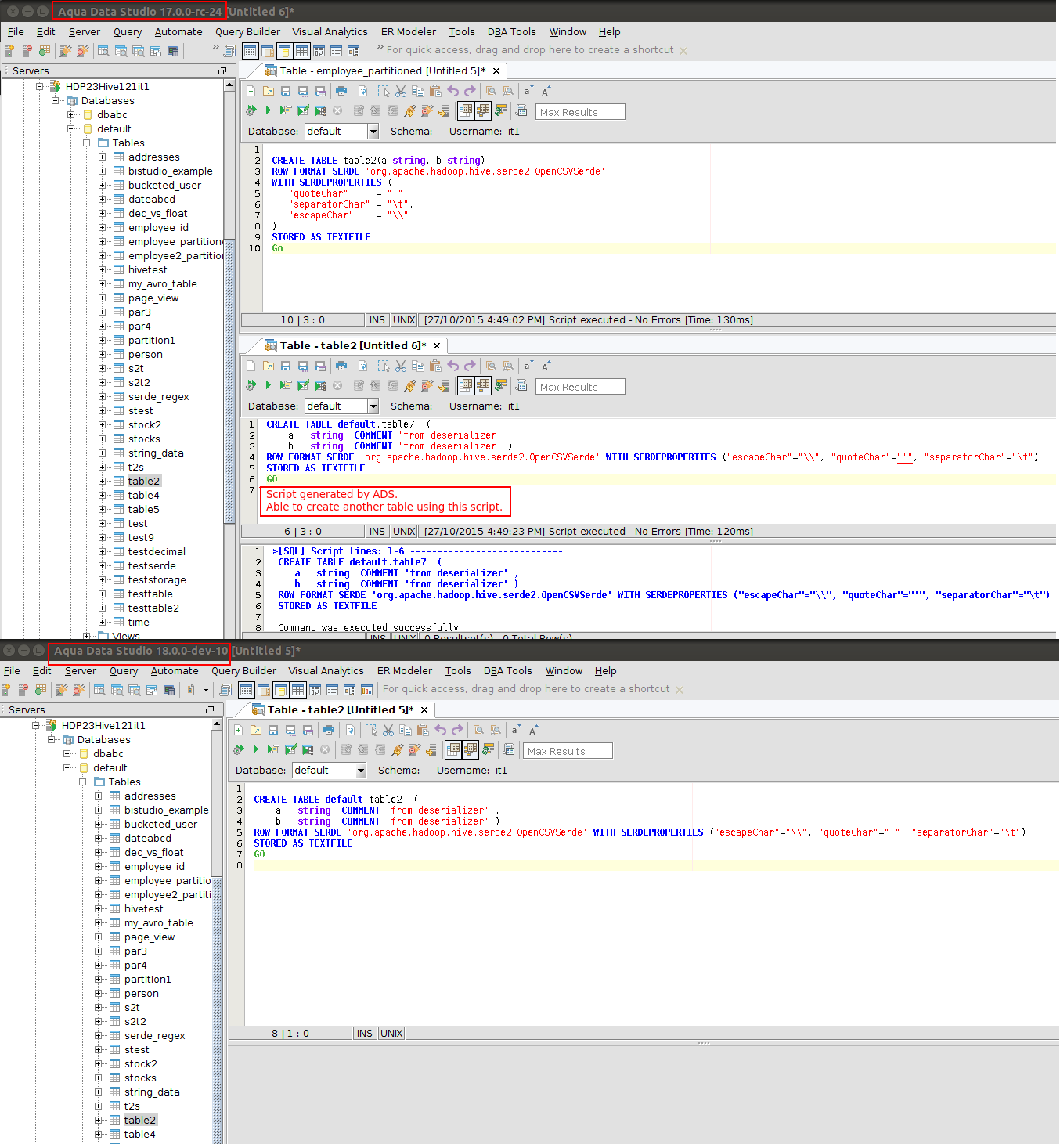Click the Paste icon in employee_partitioned editor toolbar
The width and height of the screenshot is (1060, 1148).
click(435, 92)
